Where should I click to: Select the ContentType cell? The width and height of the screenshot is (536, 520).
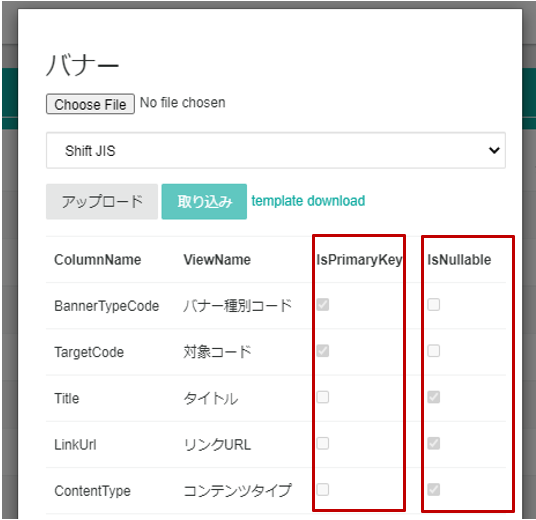(x=92, y=491)
